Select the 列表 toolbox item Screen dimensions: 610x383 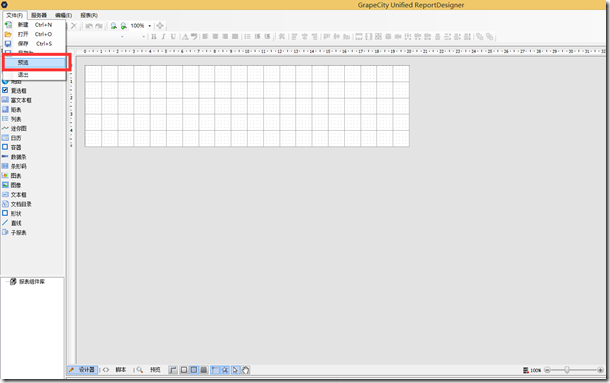[x=12, y=119]
